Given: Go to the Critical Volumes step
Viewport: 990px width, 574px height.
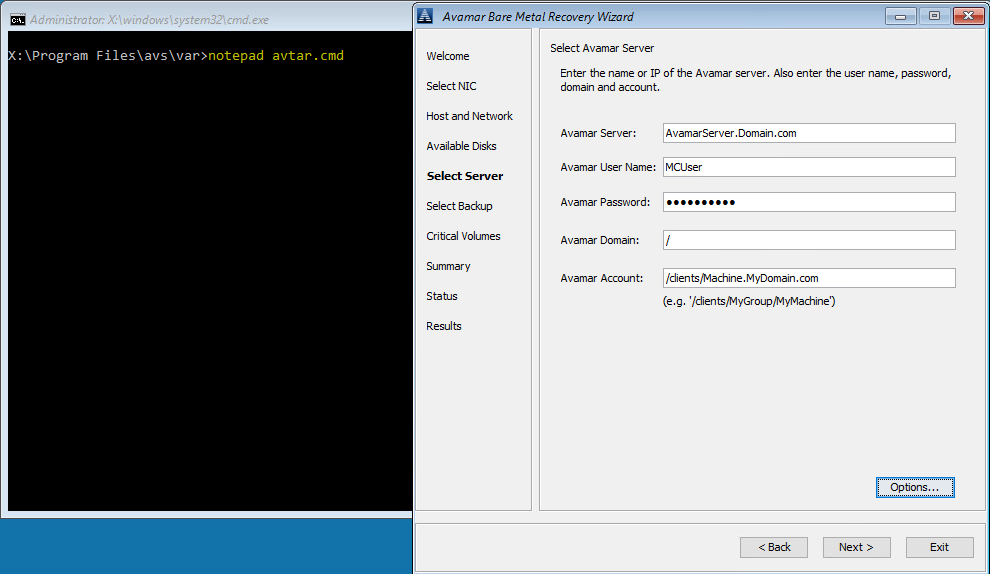Looking at the screenshot, I should [x=463, y=236].
